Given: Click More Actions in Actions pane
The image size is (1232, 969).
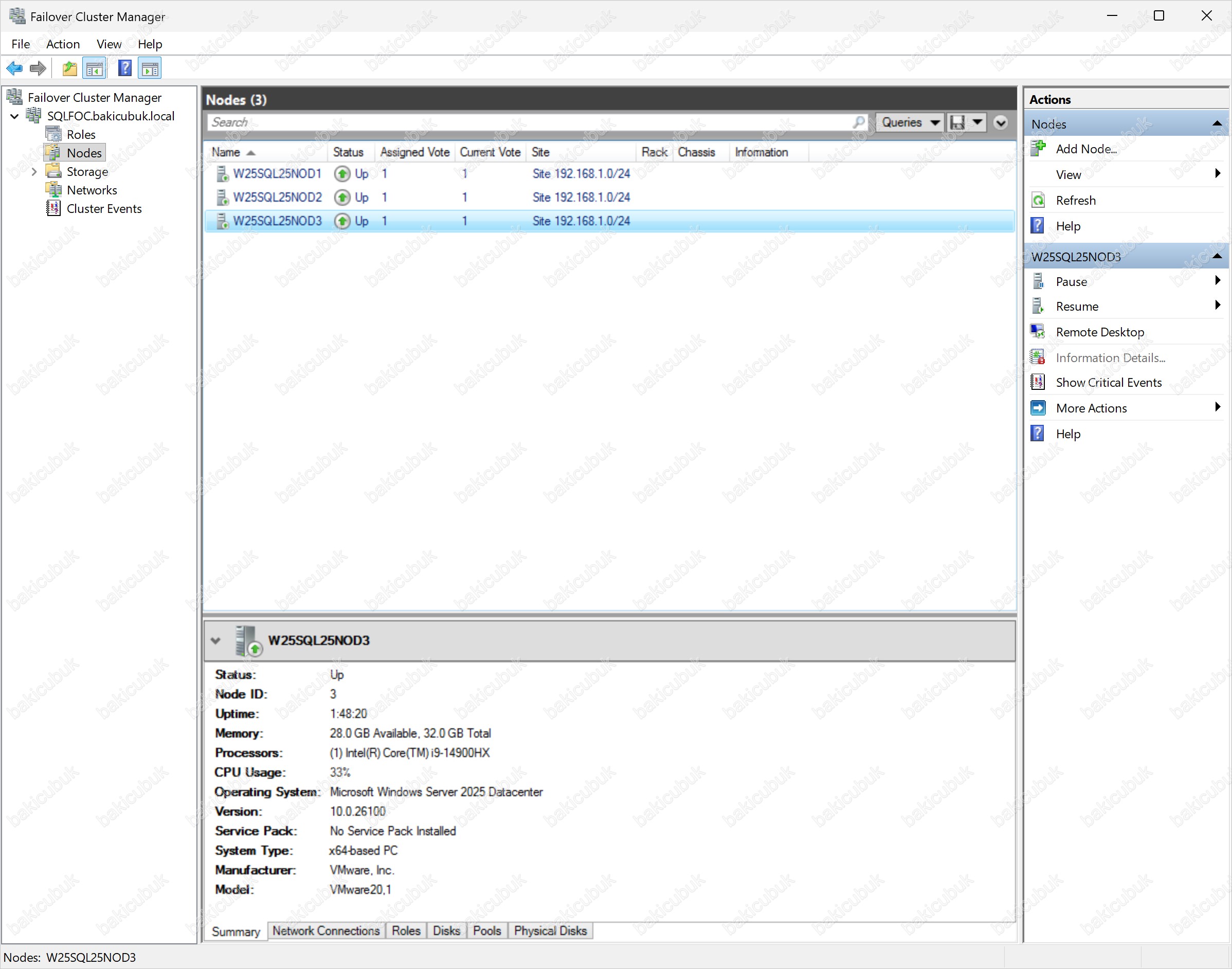Looking at the screenshot, I should click(x=1091, y=408).
